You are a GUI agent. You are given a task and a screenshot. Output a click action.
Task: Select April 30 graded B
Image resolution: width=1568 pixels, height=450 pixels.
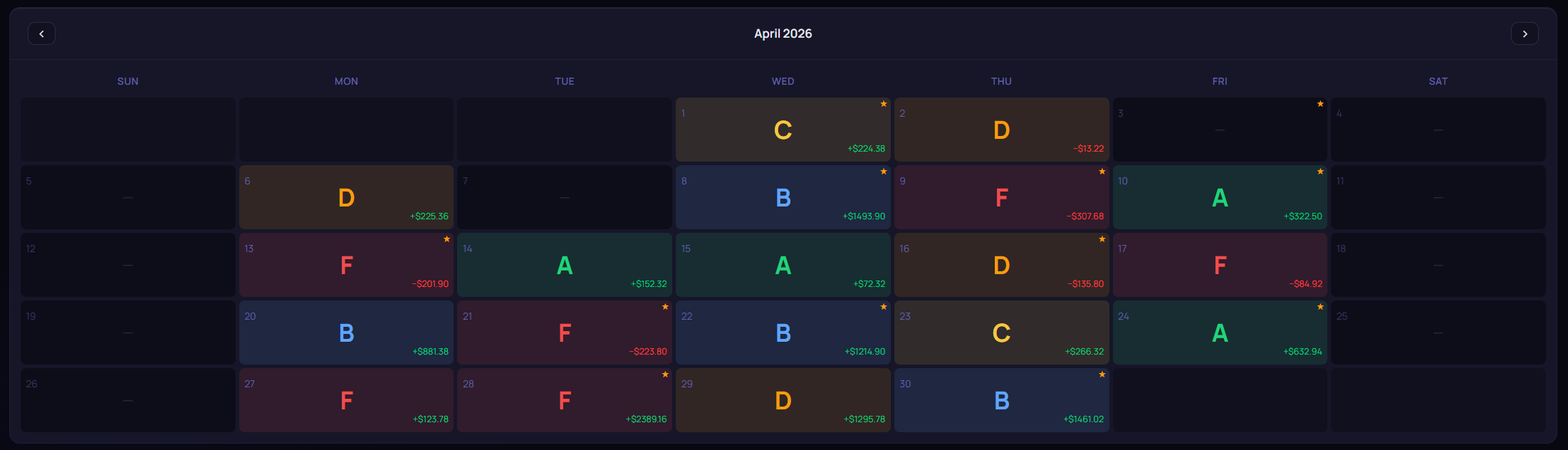(x=1001, y=400)
